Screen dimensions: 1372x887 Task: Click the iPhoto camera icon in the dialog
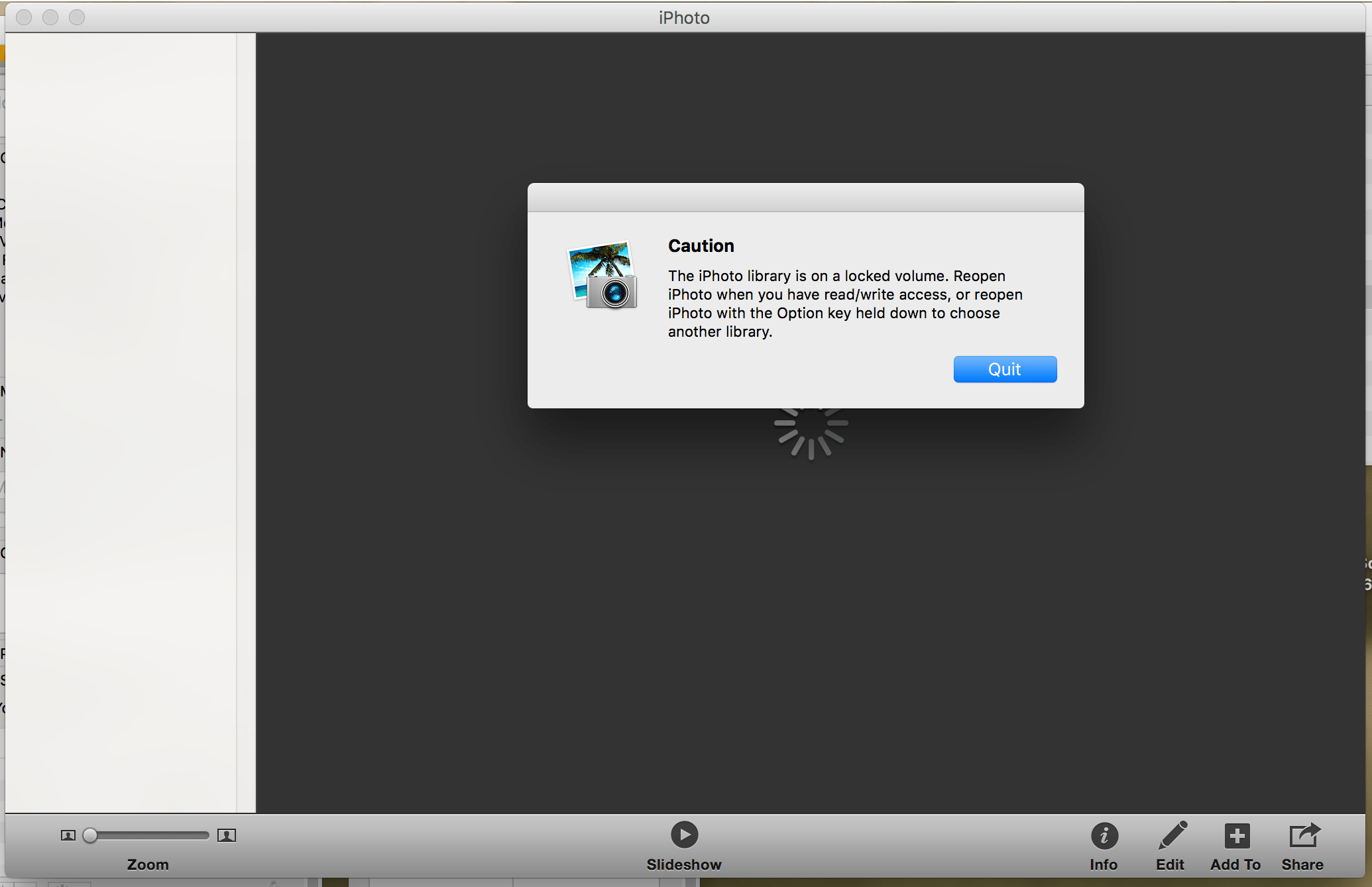pos(602,275)
